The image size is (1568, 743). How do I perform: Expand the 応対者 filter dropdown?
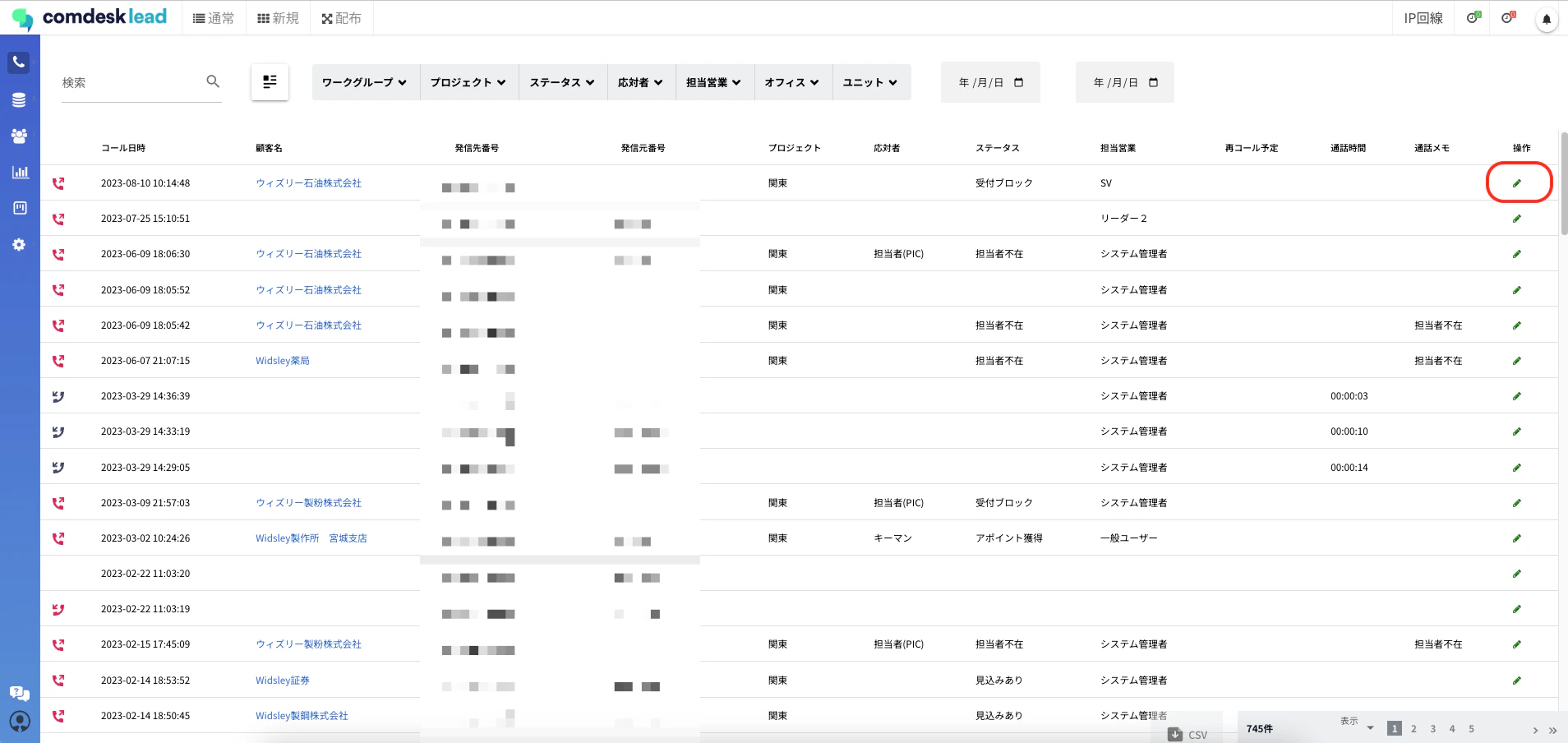[641, 82]
